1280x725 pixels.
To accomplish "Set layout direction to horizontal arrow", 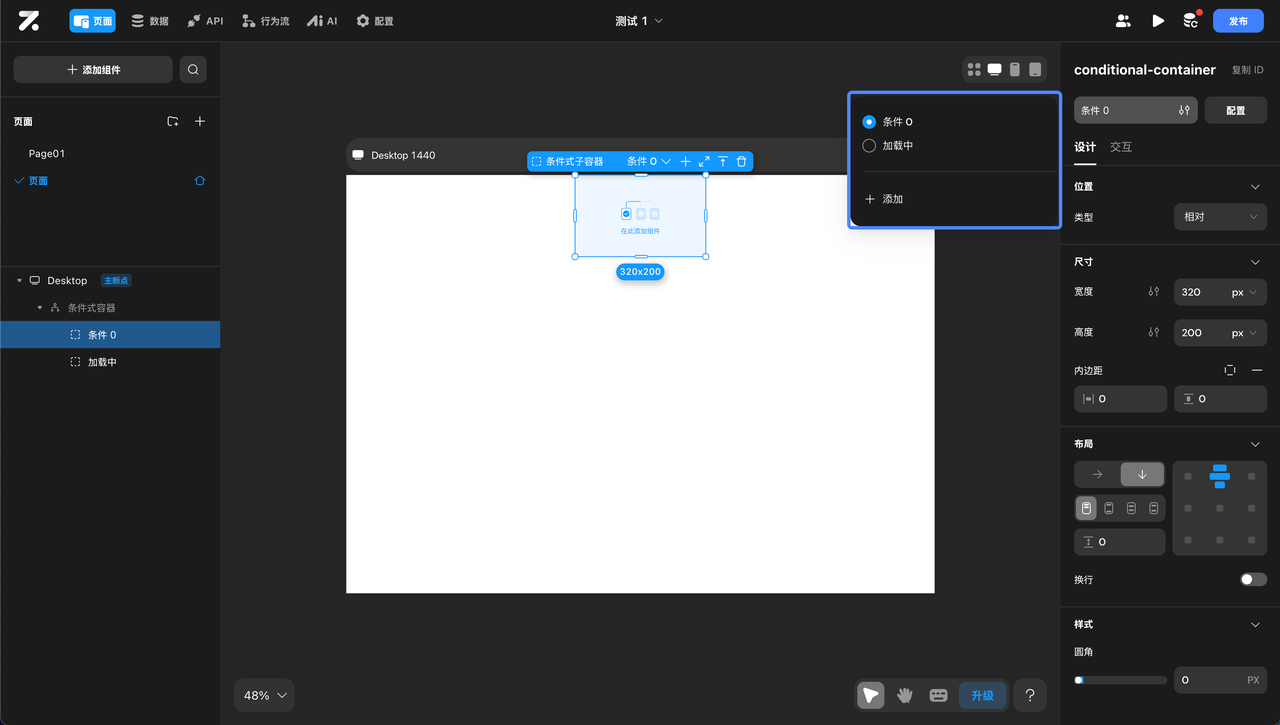I will pyautogui.click(x=1097, y=474).
